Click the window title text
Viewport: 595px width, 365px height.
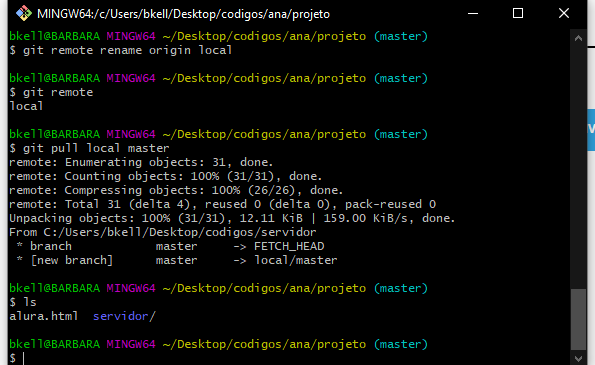(183, 14)
